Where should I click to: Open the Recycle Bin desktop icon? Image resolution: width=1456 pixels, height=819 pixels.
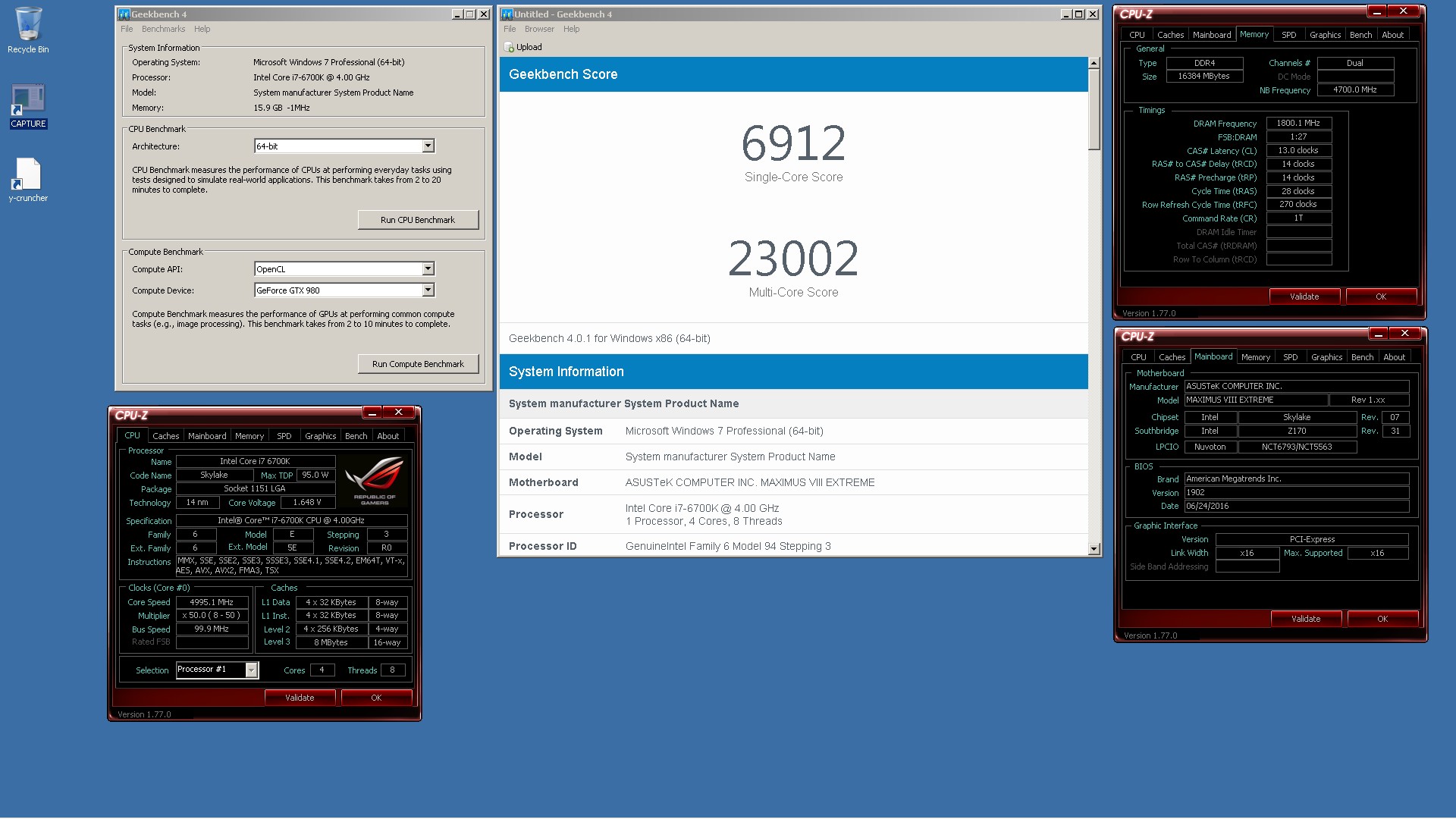(x=28, y=30)
